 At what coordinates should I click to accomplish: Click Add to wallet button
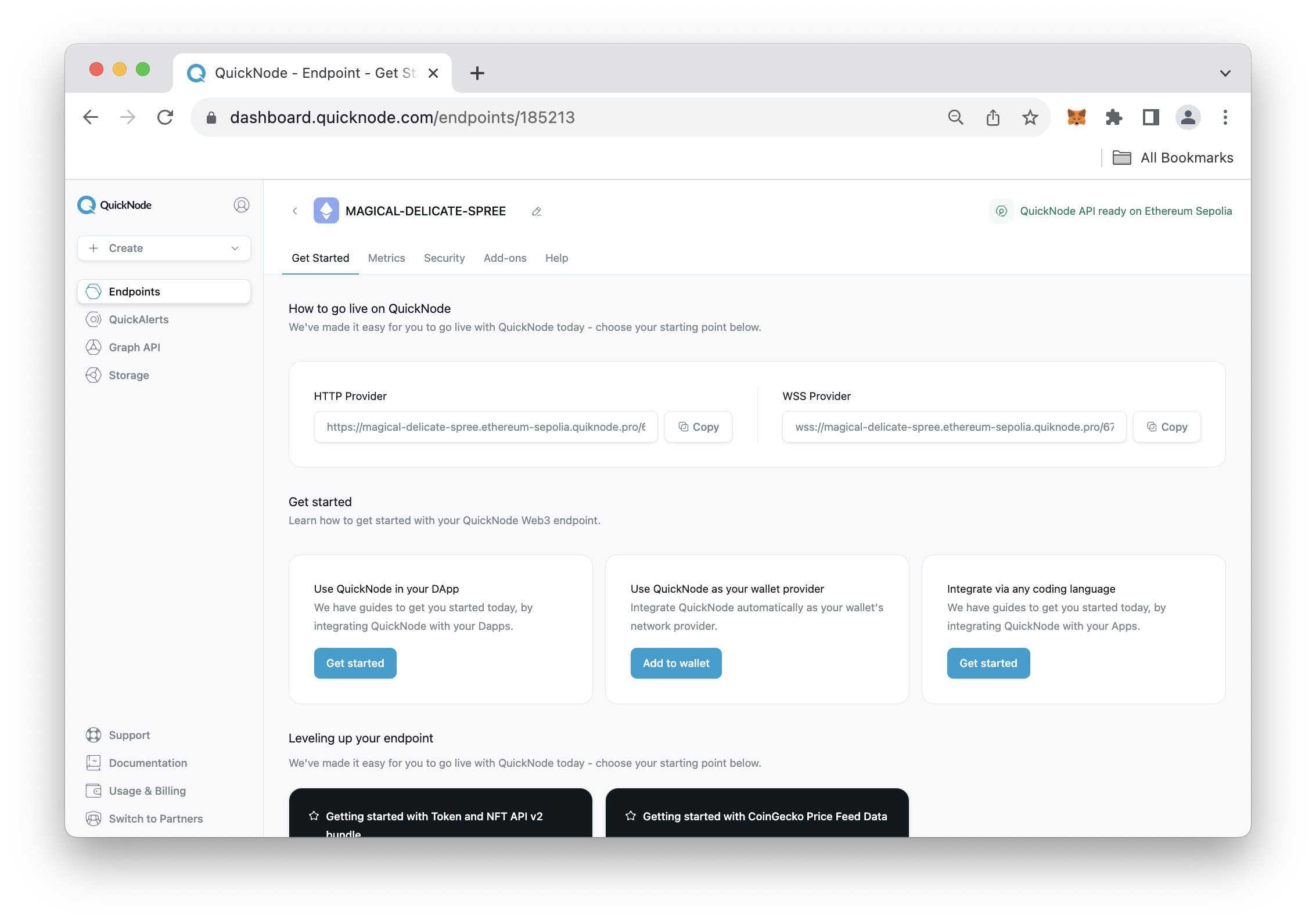coord(676,662)
